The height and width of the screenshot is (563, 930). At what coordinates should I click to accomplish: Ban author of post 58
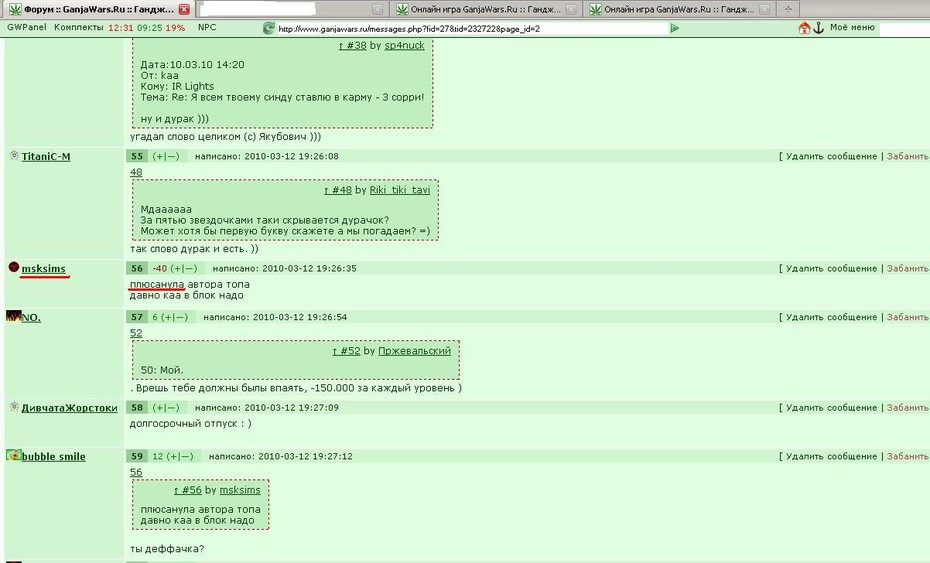coord(907,408)
